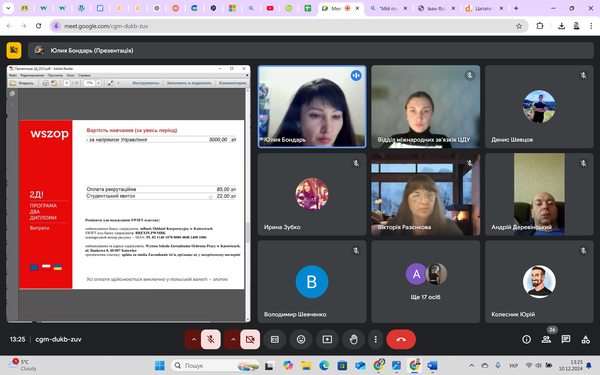This screenshot has width=600, height=375.
Task: Click the Windows Start button on taskbar
Action: 160,365
